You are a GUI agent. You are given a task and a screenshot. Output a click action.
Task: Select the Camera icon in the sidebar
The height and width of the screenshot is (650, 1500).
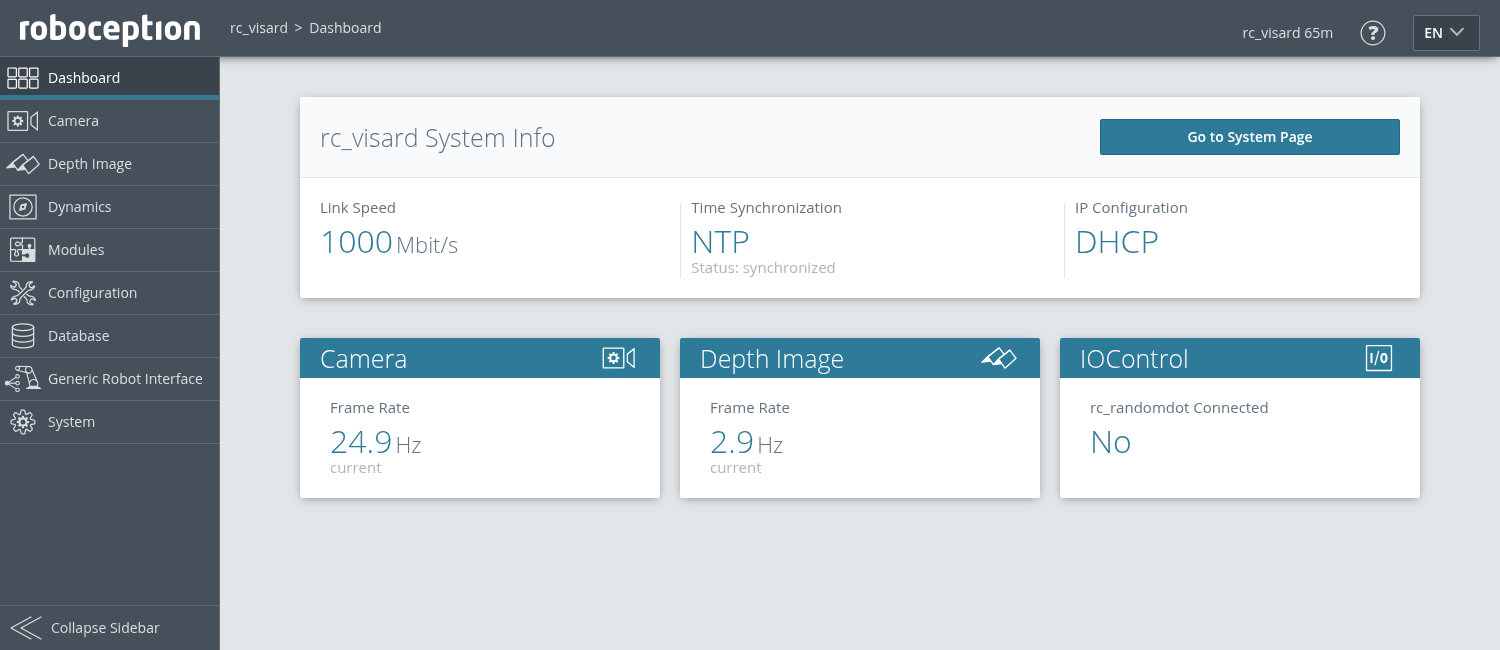point(23,120)
